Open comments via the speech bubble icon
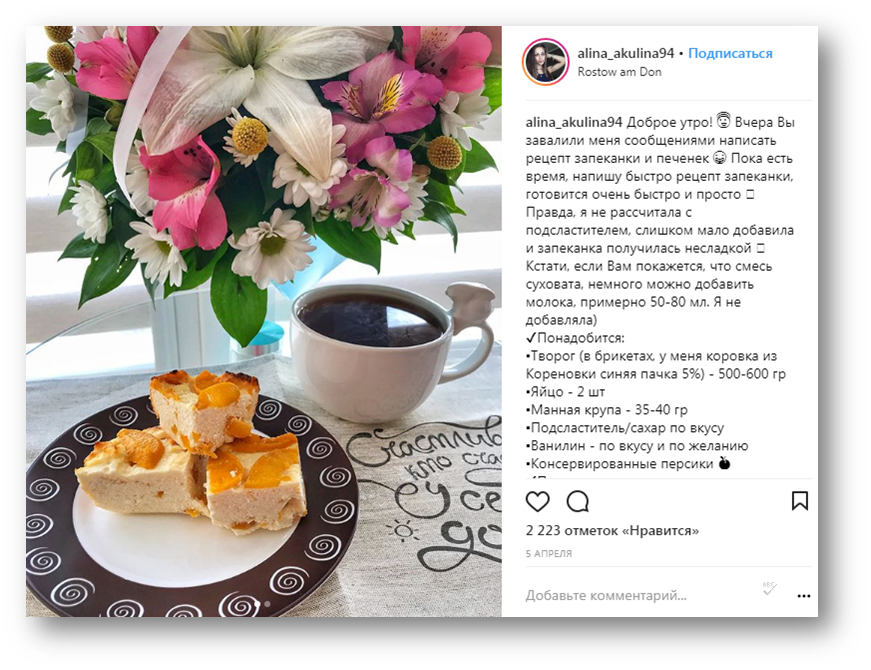The height and width of the screenshot is (670, 871). coord(577,502)
